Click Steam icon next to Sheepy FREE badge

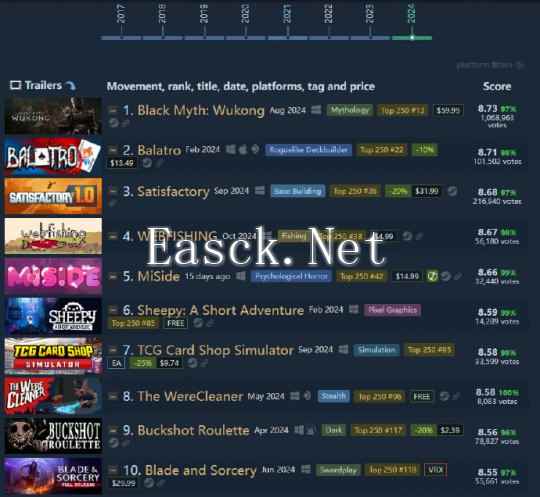(198, 323)
